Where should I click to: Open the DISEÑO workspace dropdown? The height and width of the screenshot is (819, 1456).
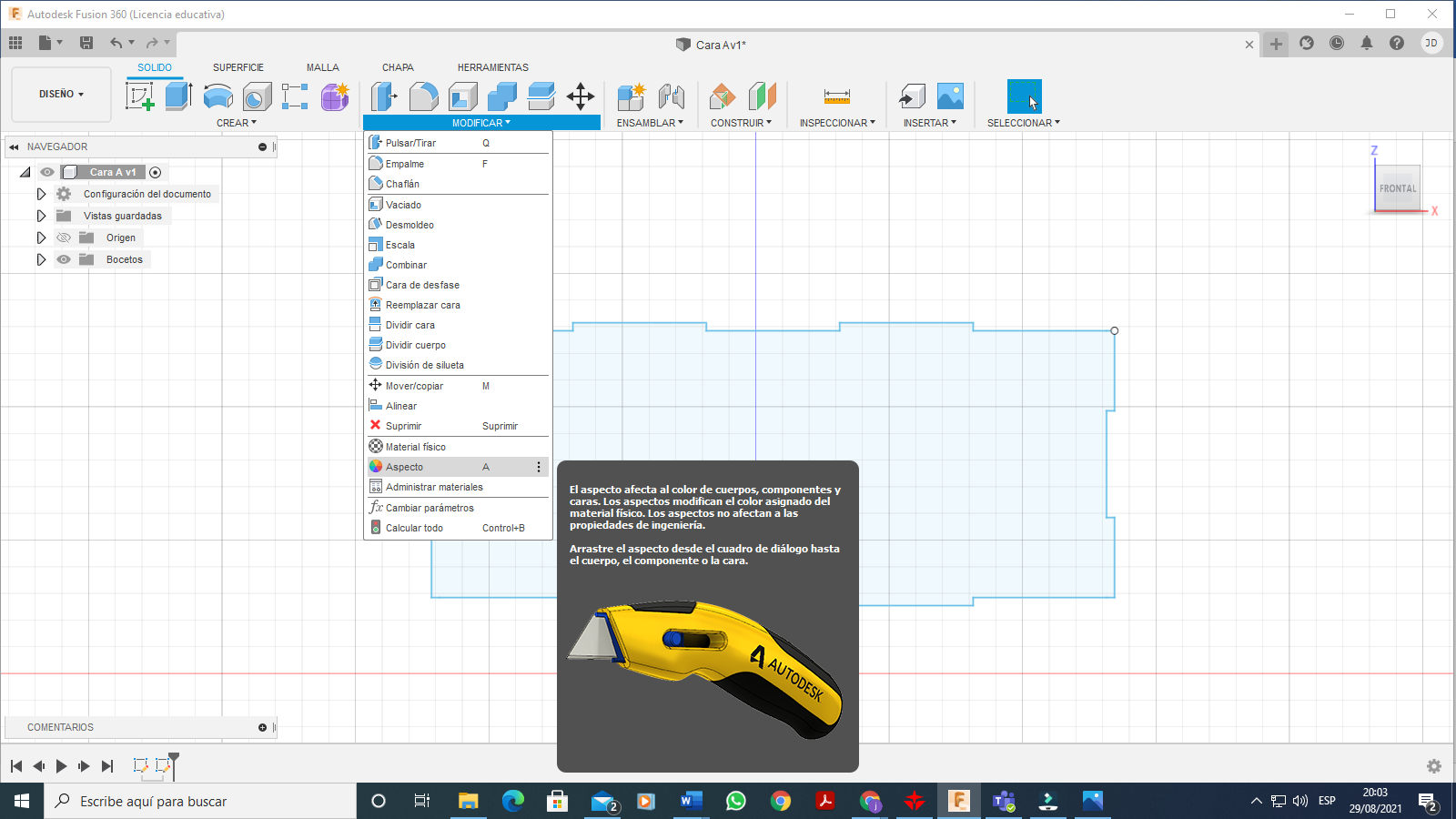pyautogui.click(x=61, y=94)
